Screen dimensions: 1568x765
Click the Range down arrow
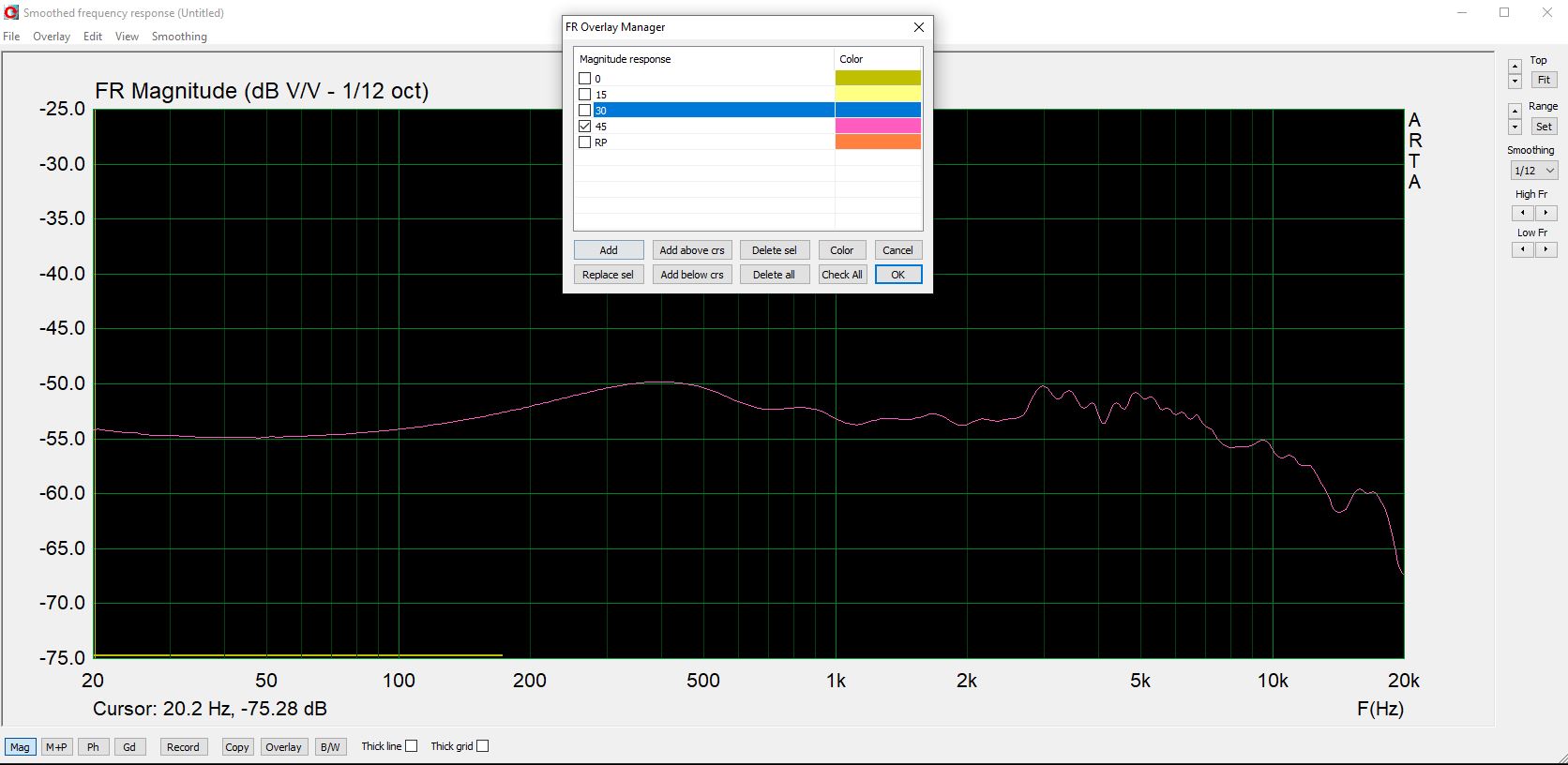point(1515,127)
